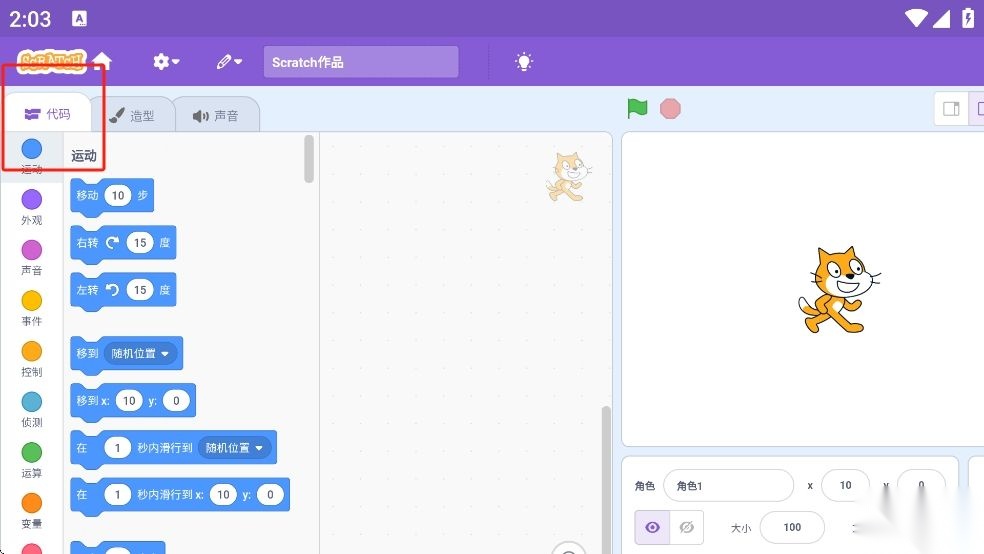Click x value 10 in 移到 block

(129, 400)
